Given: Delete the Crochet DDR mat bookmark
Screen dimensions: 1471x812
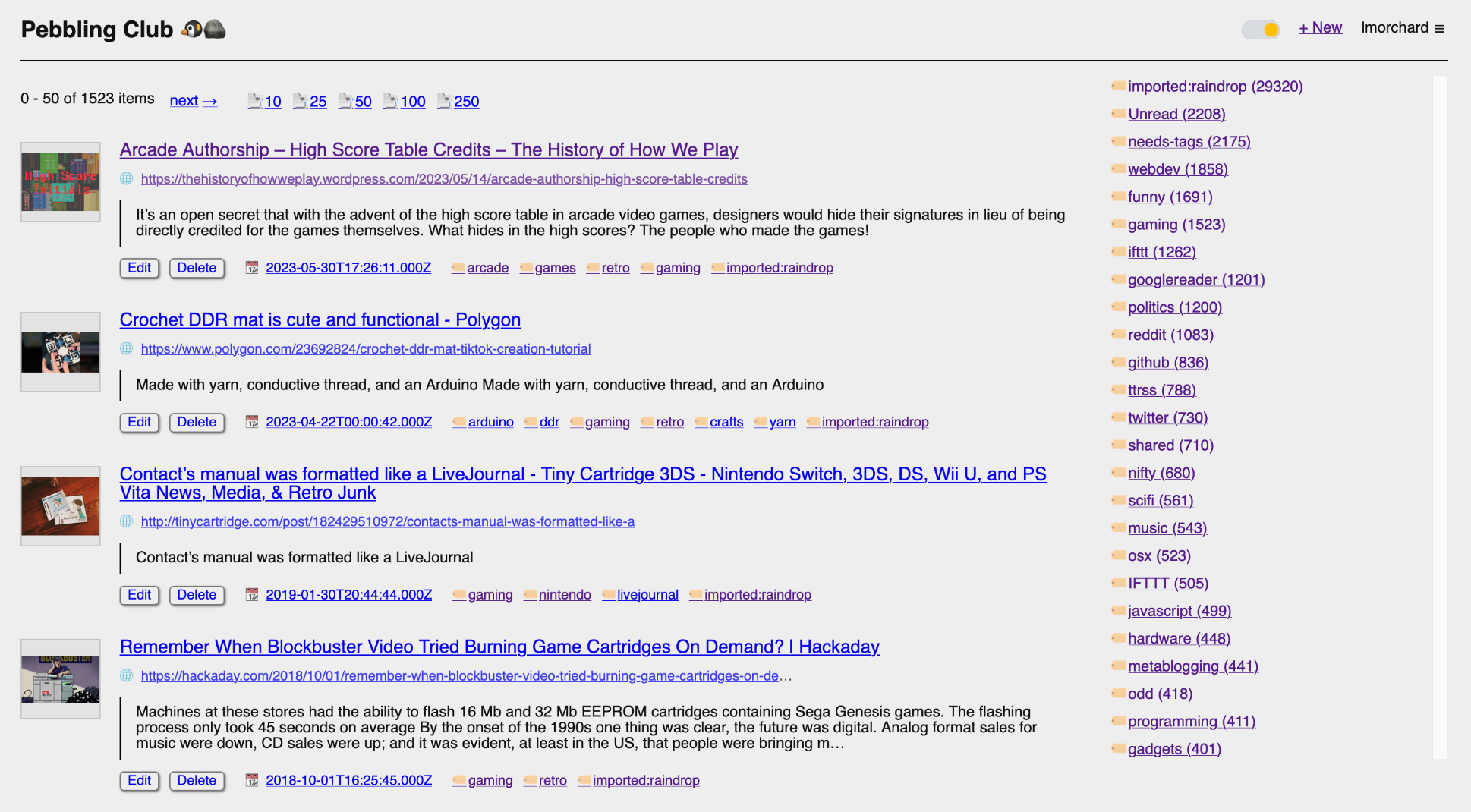Looking at the screenshot, I should coord(197,422).
